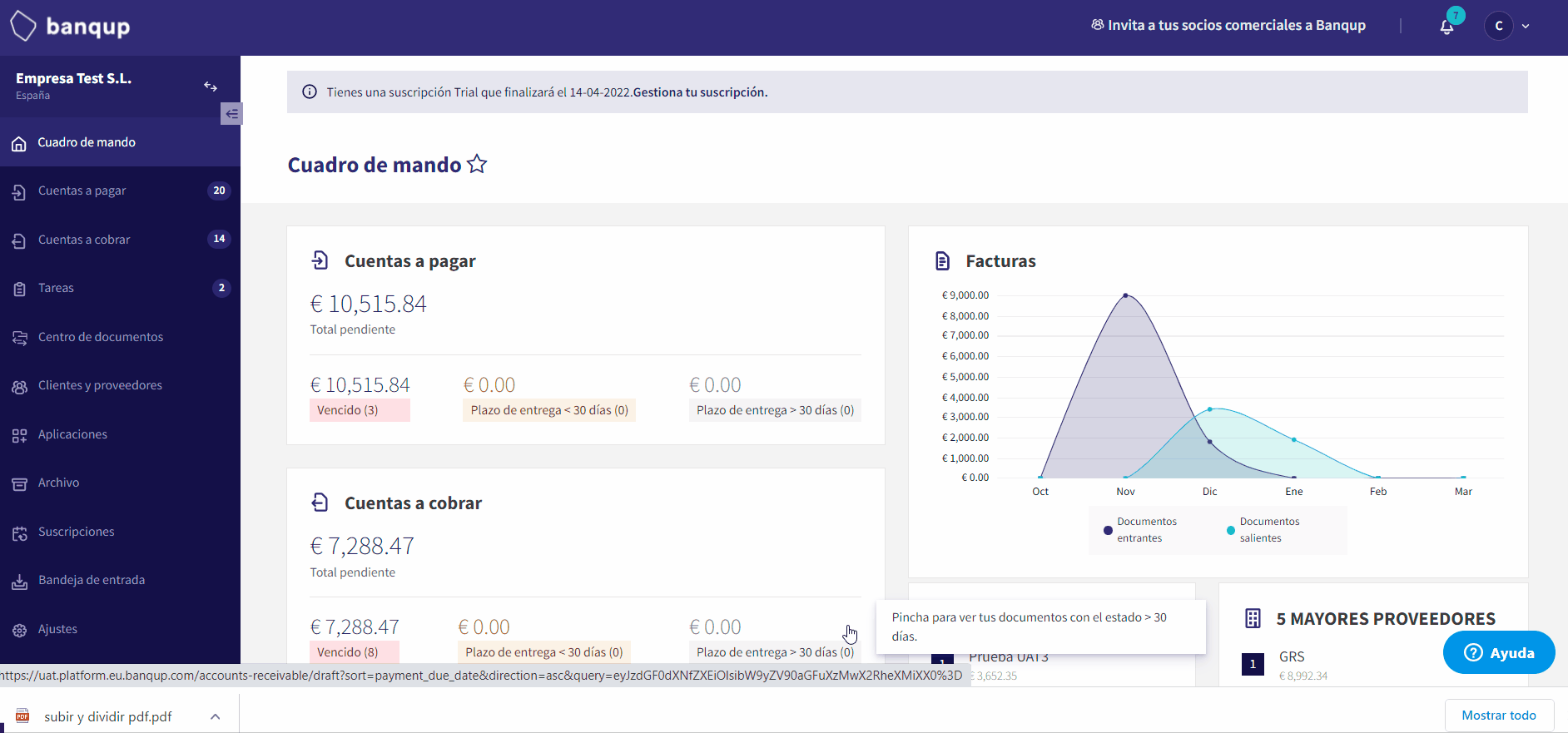1568x733 pixels.
Task: Click receivable Plazo de entrega < 30 días
Action: coord(543,652)
